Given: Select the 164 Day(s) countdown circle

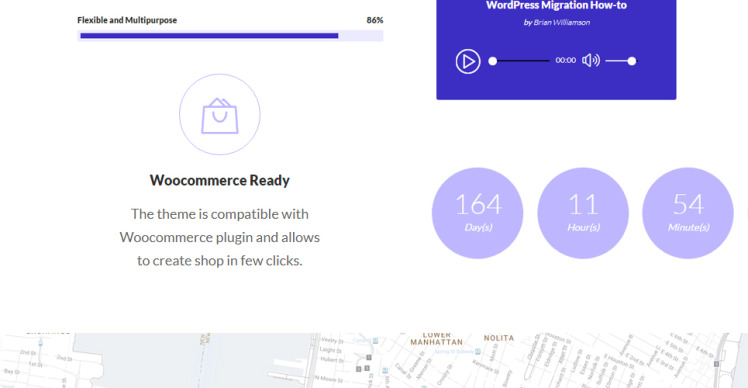Looking at the screenshot, I should tap(478, 213).
